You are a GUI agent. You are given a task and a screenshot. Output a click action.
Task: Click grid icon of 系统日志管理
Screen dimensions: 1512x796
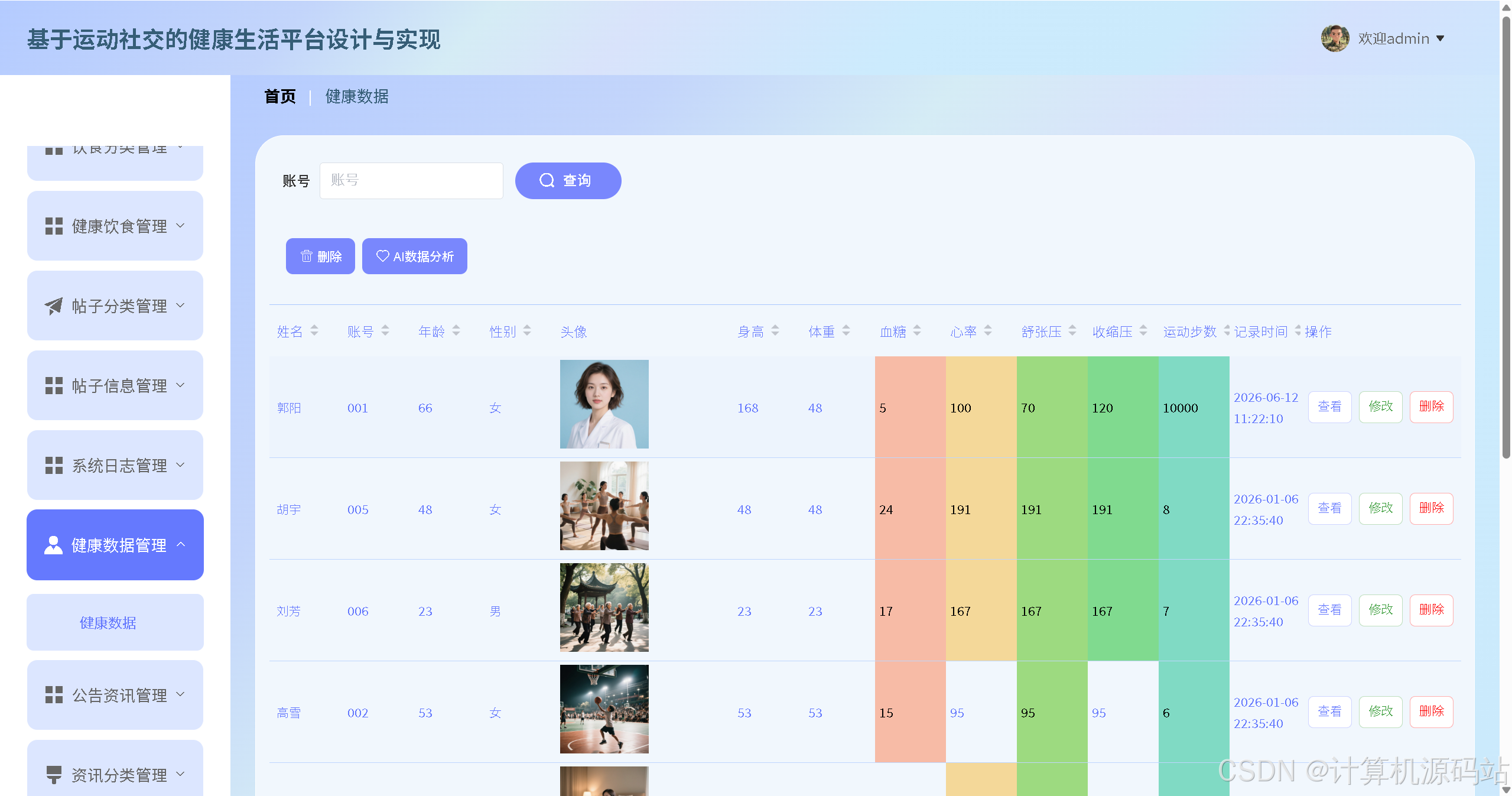point(54,465)
